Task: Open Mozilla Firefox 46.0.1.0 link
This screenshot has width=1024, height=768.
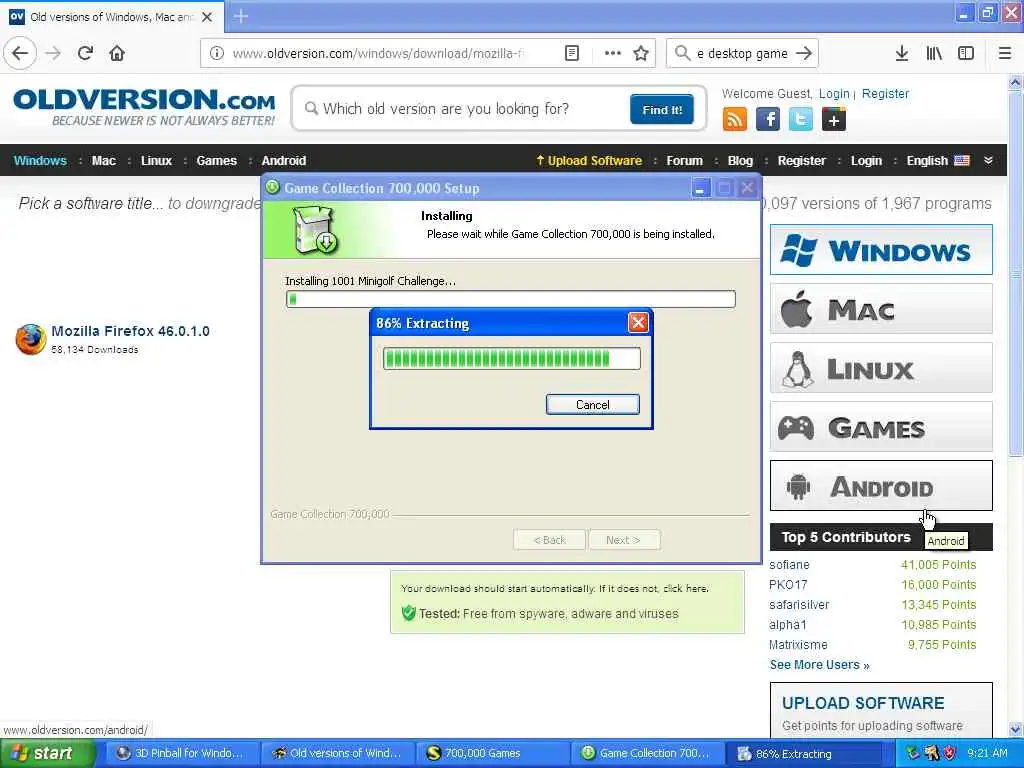Action: point(130,331)
